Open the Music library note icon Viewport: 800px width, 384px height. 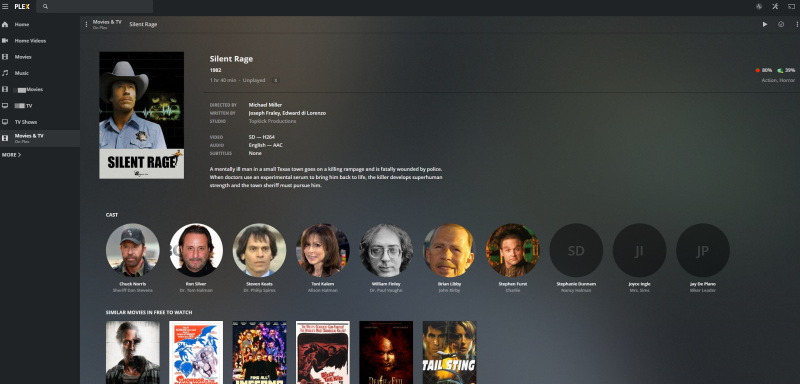click(5, 73)
